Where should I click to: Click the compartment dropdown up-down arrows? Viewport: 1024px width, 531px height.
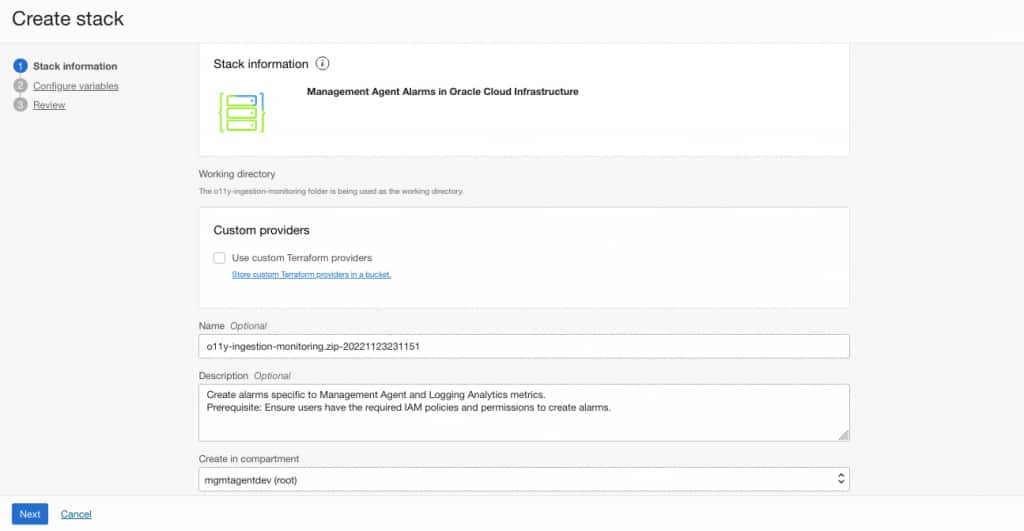pyautogui.click(x=840, y=479)
